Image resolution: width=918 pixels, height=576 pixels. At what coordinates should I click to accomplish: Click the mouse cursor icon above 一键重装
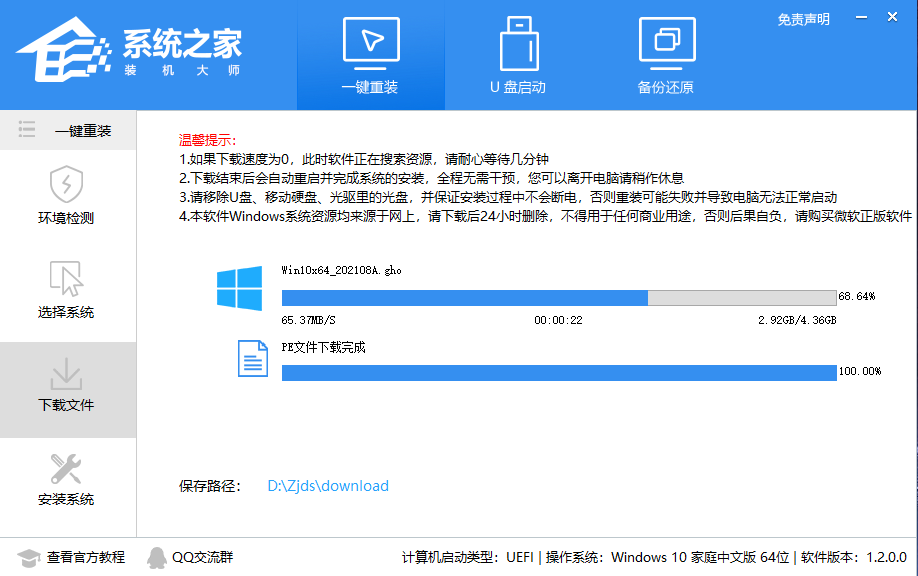click(x=370, y=38)
